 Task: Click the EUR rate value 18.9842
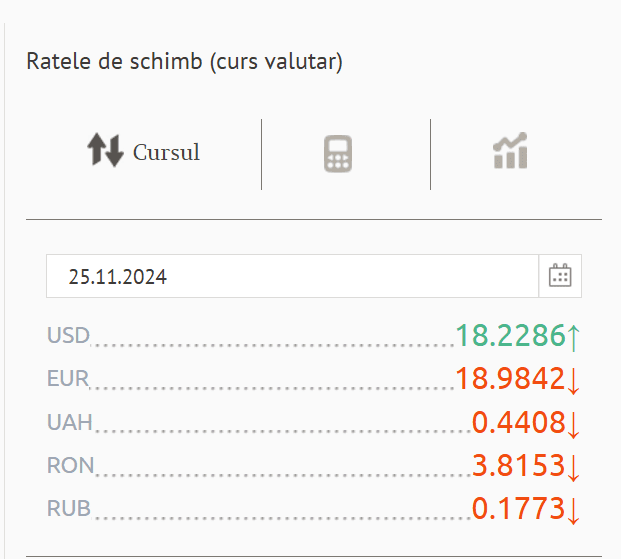coord(510,379)
